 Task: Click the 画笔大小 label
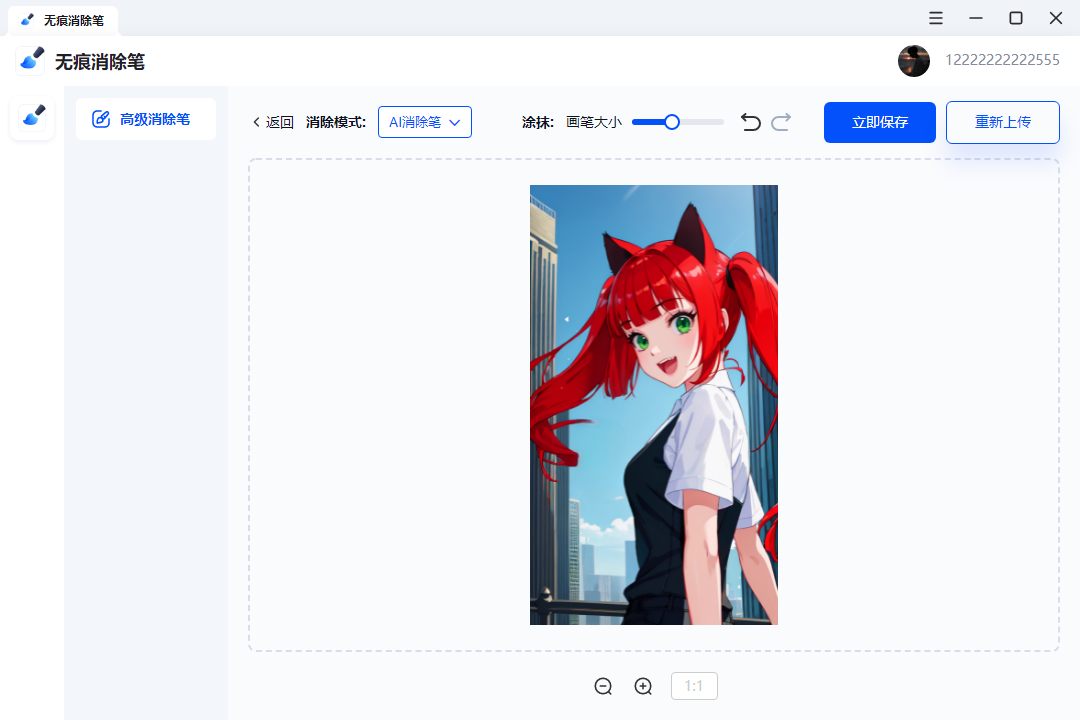pyautogui.click(x=594, y=123)
